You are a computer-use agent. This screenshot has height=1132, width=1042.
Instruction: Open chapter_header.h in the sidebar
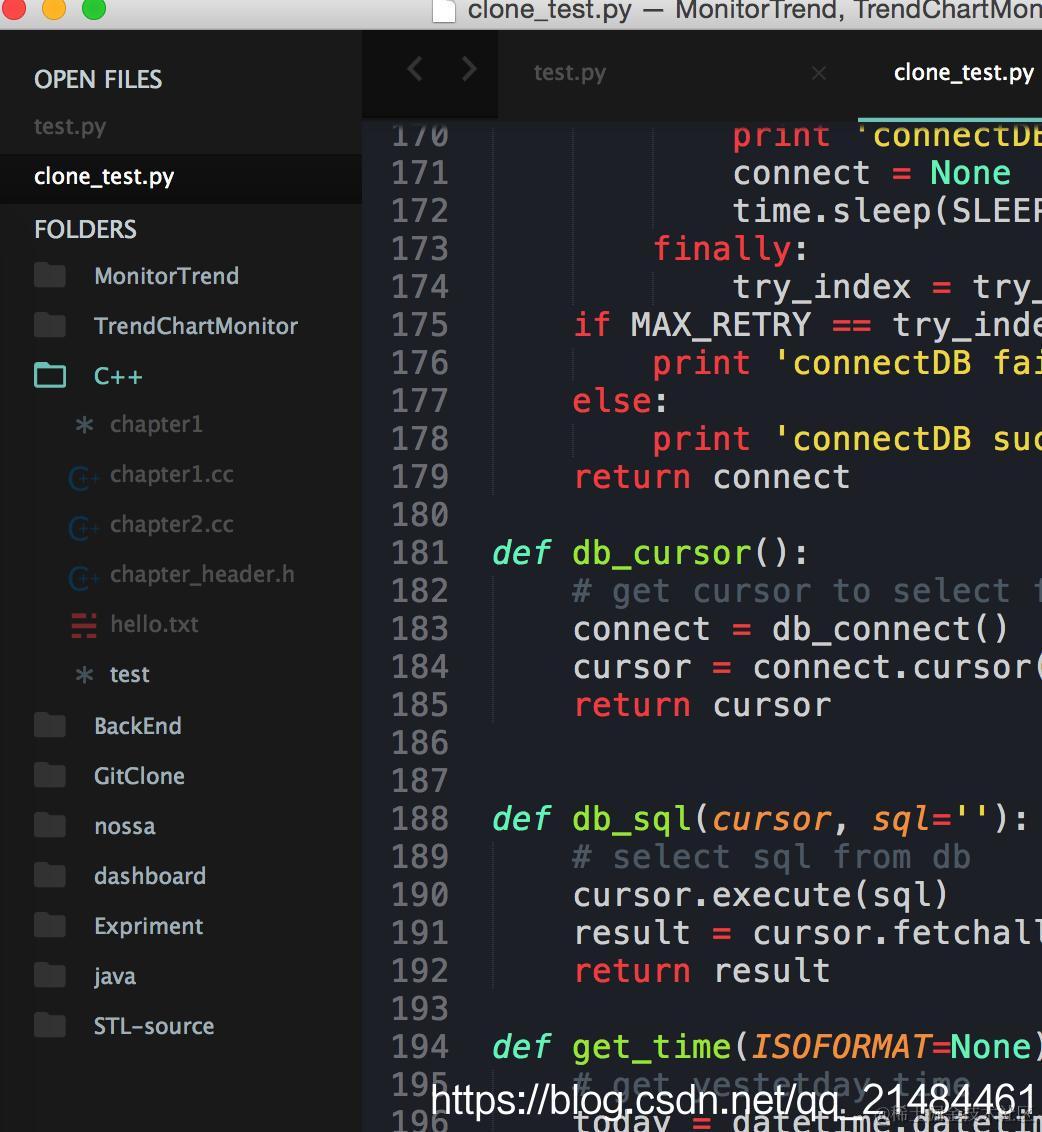[202, 575]
